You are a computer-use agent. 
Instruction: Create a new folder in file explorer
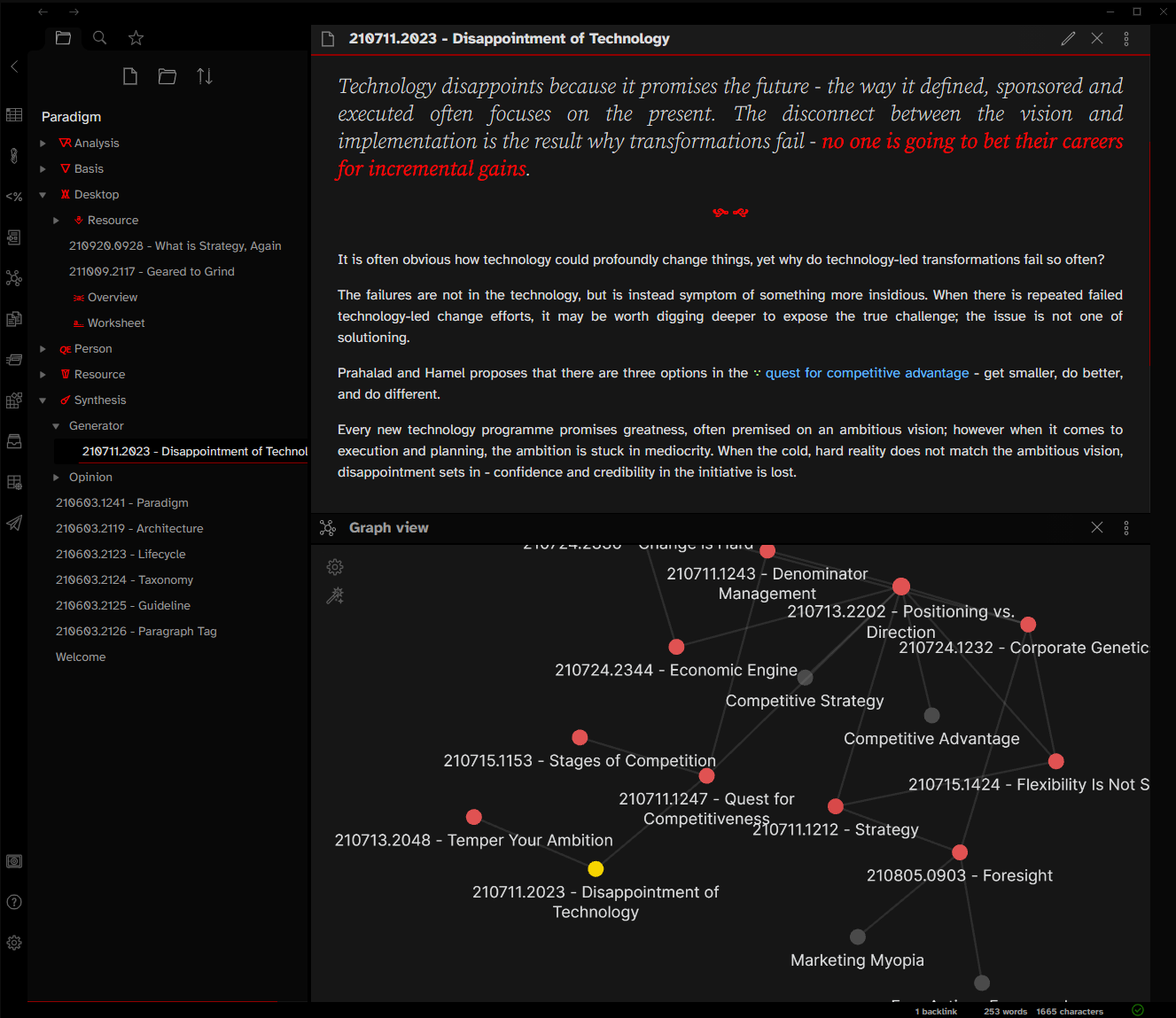pyautogui.click(x=167, y=76)
